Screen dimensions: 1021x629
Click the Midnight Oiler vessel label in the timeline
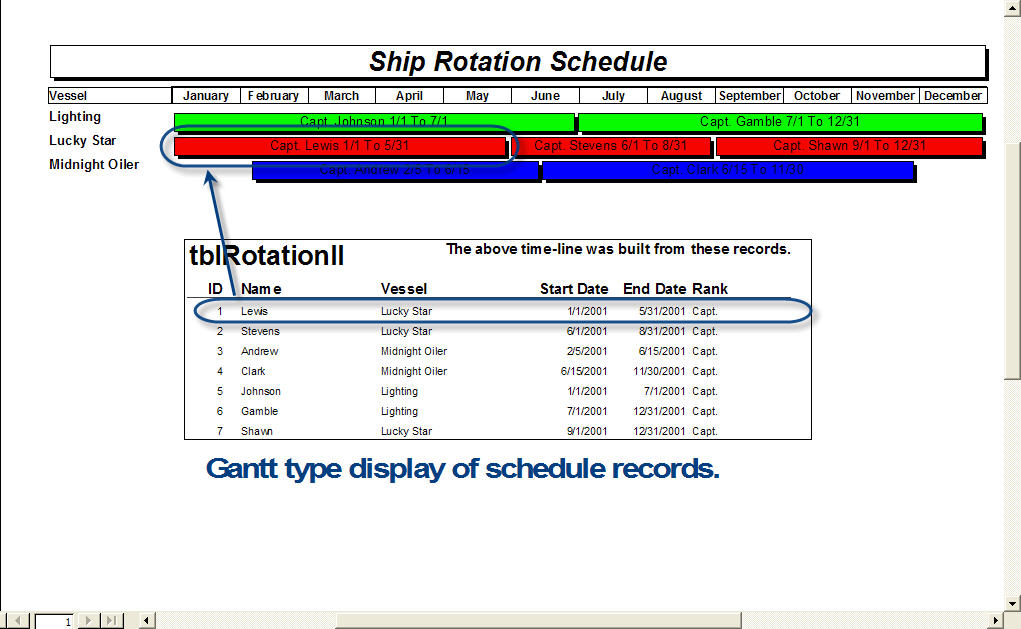(94, 165)
